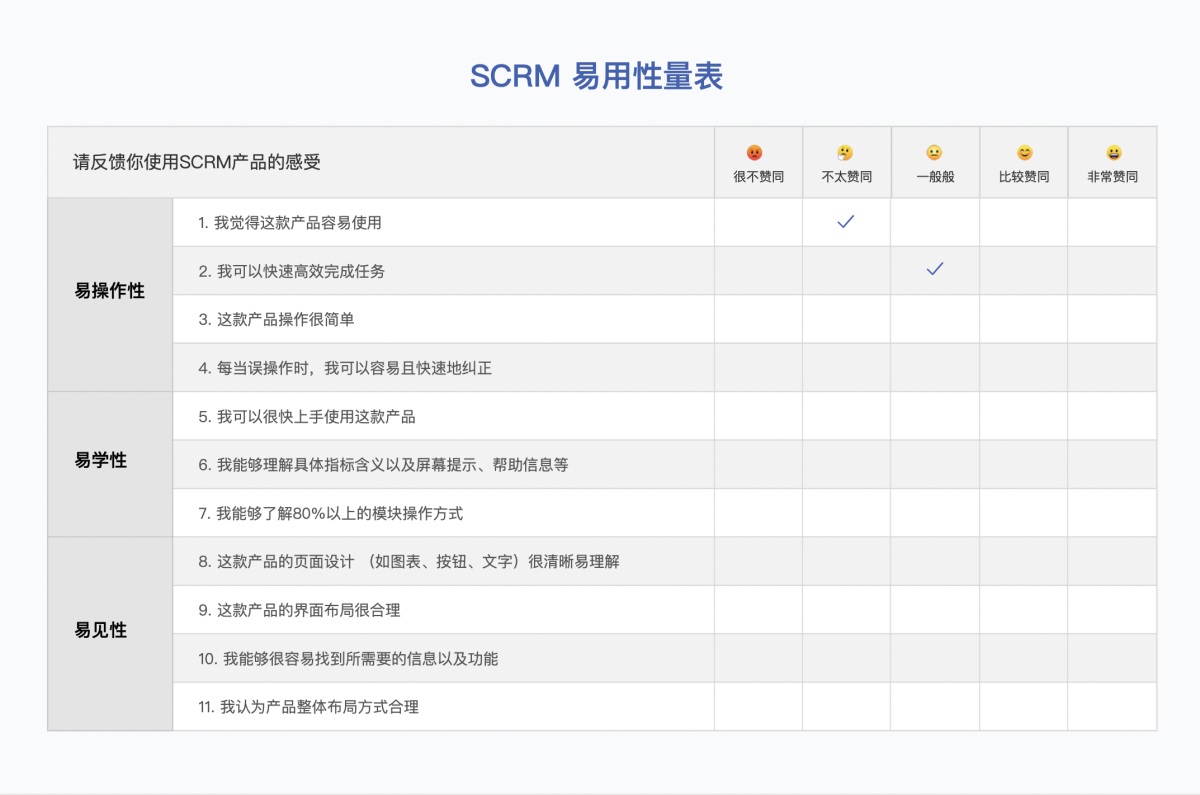Choose 不太赞同 for question 9
The height and width of the screenshot is (795, 1200).
click(x=846, y=609)
